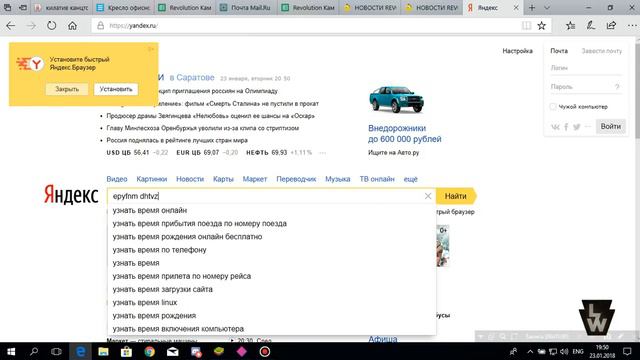The height and width of the screenshot is (360, 640).
Task: Open the Маркет link above search
Action: point(255,179)
